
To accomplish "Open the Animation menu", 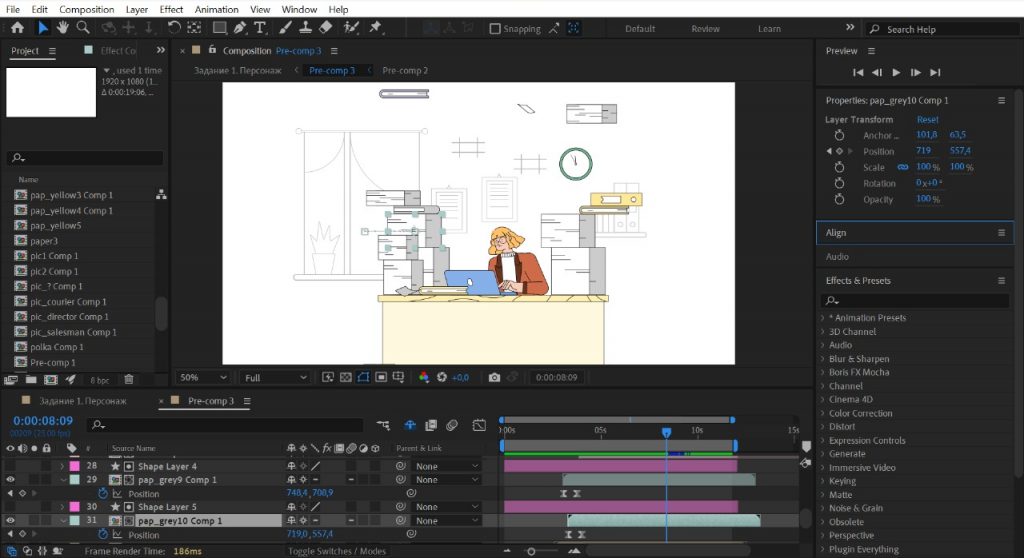I will pyautogui.click(x=216, y=9).
